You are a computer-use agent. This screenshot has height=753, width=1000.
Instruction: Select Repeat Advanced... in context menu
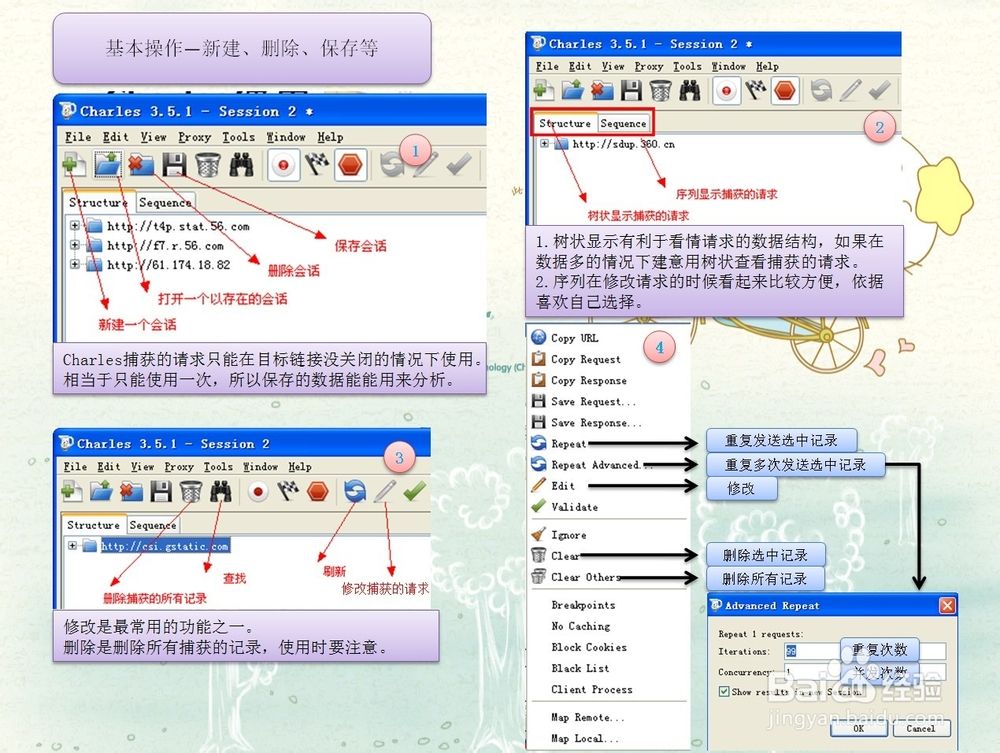pyautogui.click(x=602, y=465)
